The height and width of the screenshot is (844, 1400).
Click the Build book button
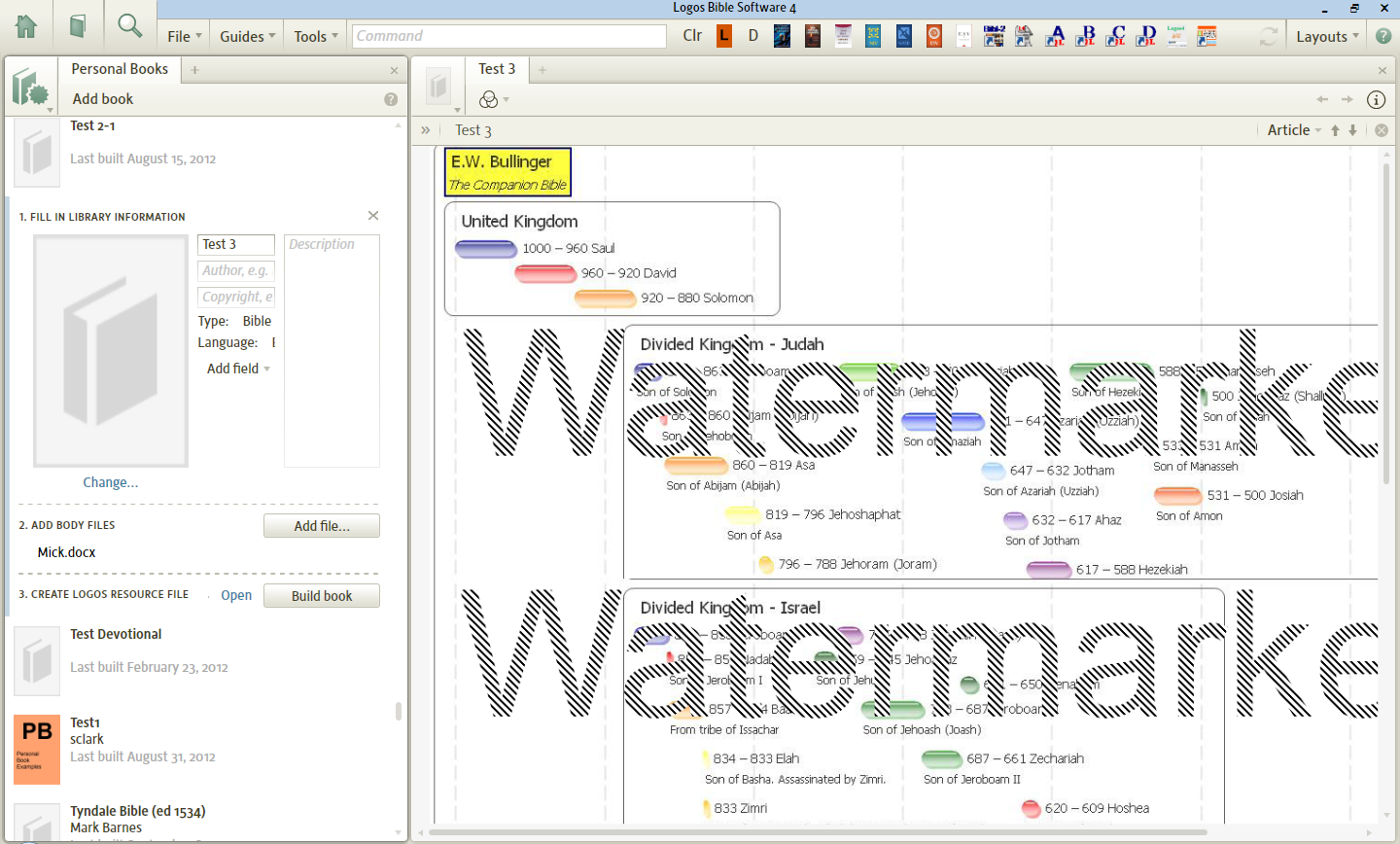(322, 596)
